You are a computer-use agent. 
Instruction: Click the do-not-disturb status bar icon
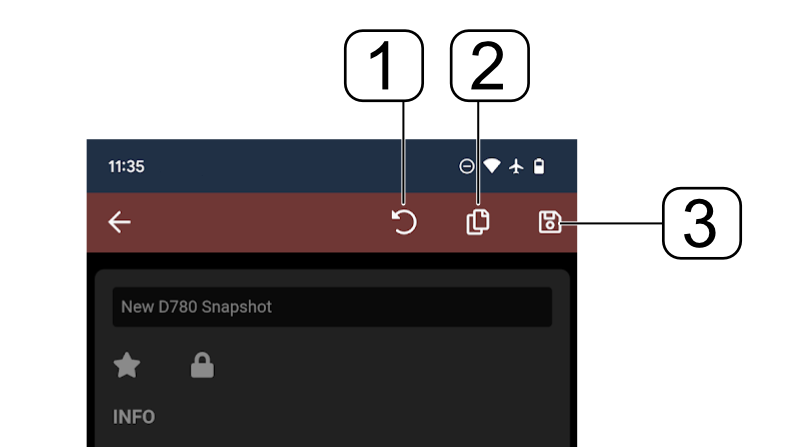coord(466,166)
